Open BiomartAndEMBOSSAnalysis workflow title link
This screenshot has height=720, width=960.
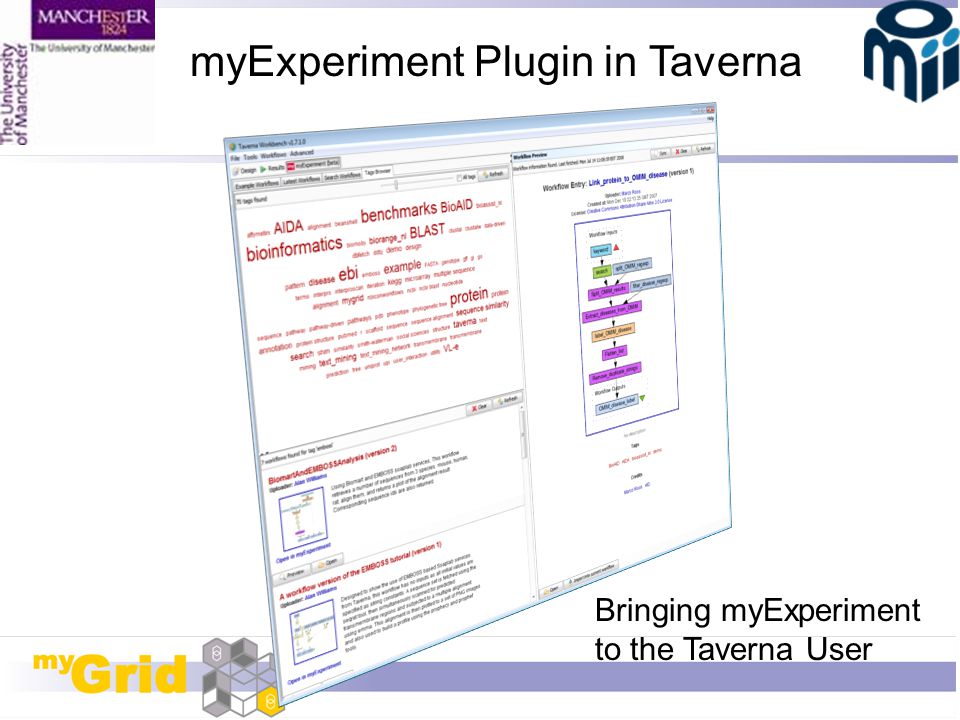coord(334,463)
